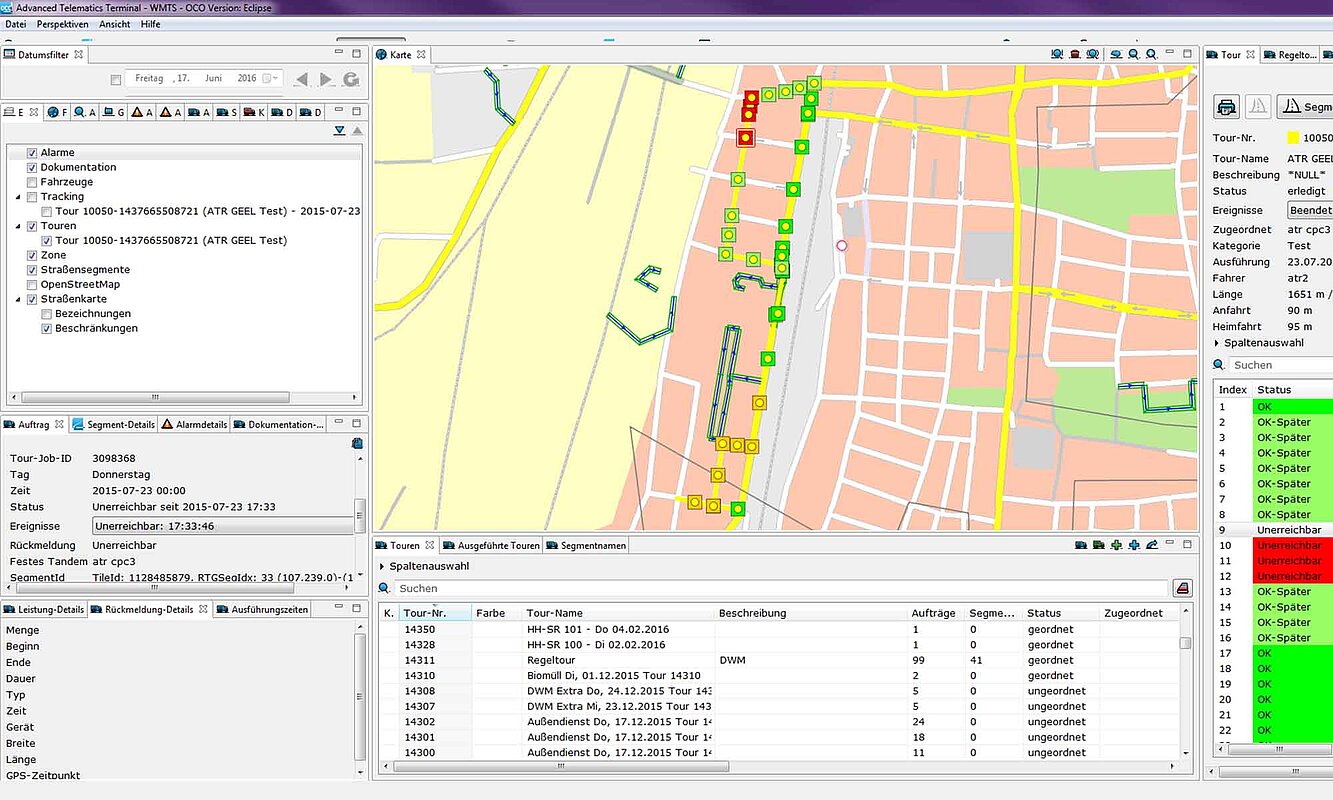
Task: Click the green plus icon in the Touren toolbar
Action: (1116, 546)
